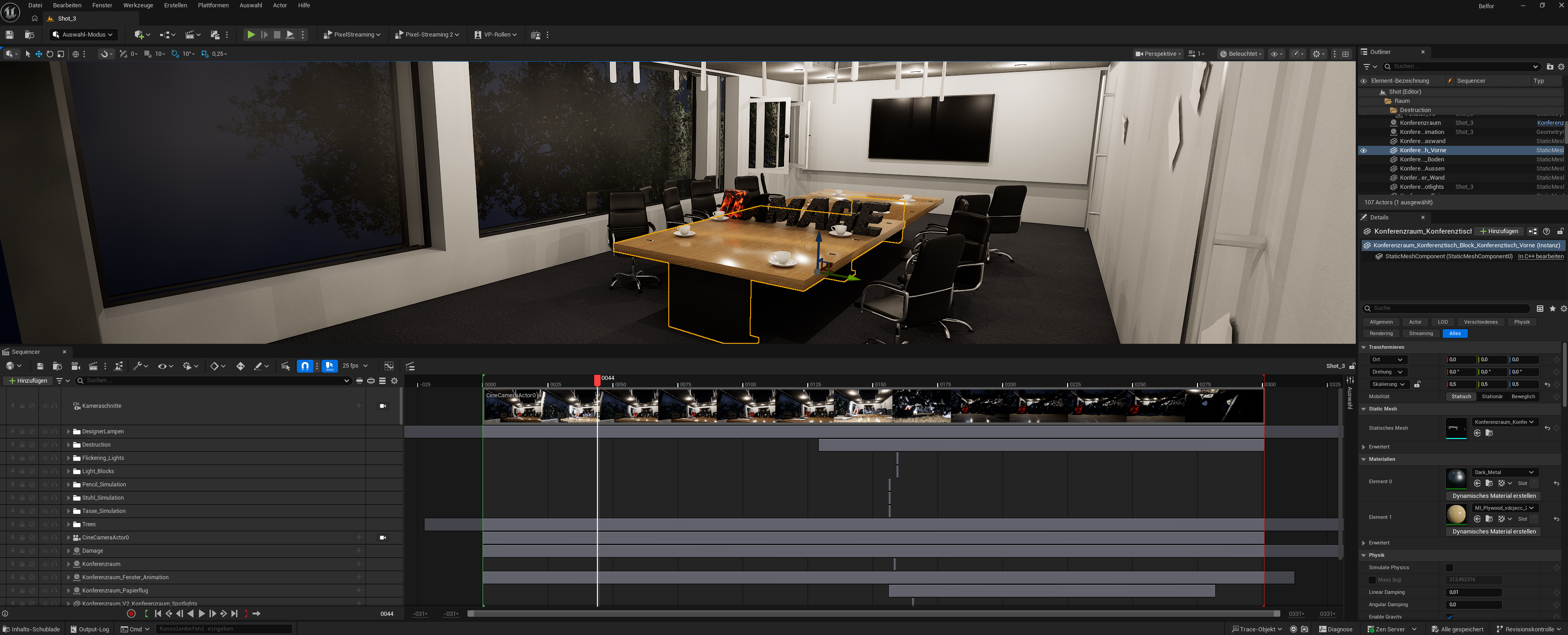Toggle Simulate Physics checkbox

click(x=1450, y=567)
